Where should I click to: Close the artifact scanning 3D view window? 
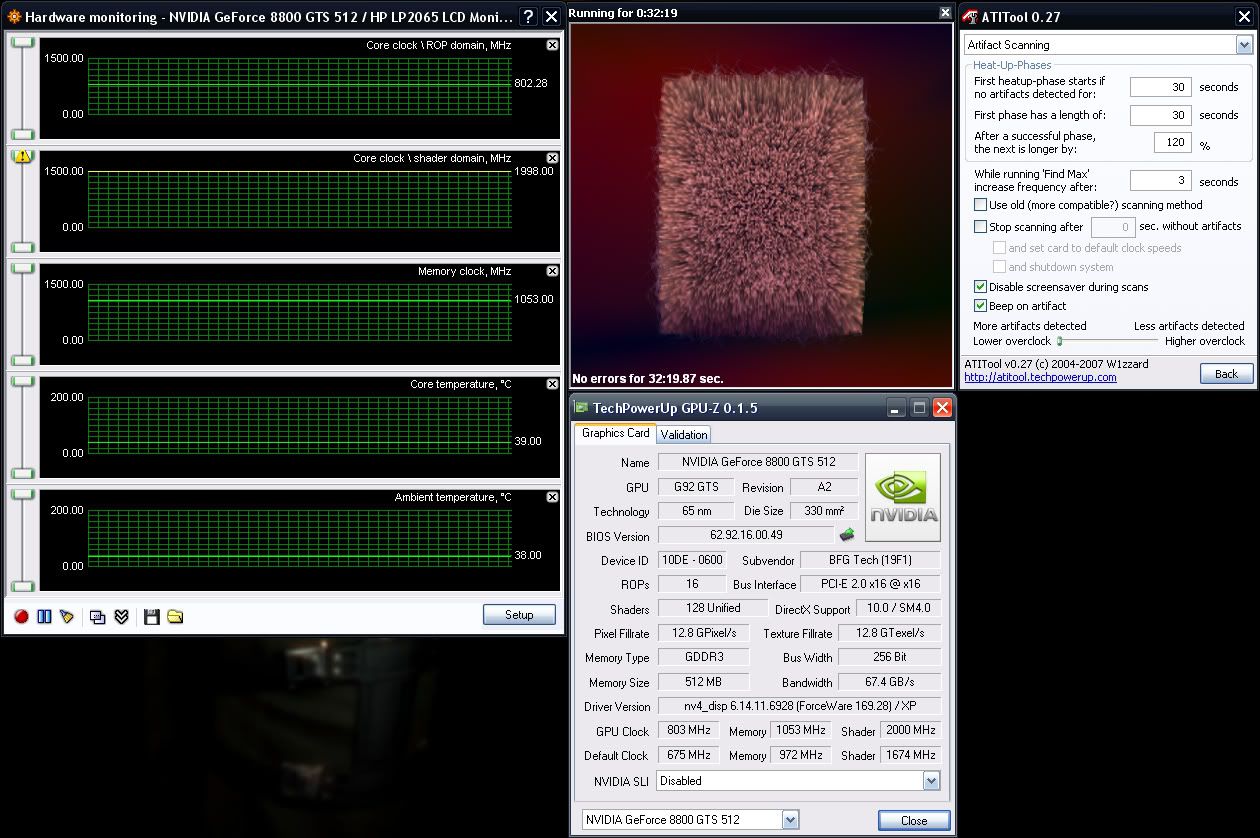tap(945, 13)
